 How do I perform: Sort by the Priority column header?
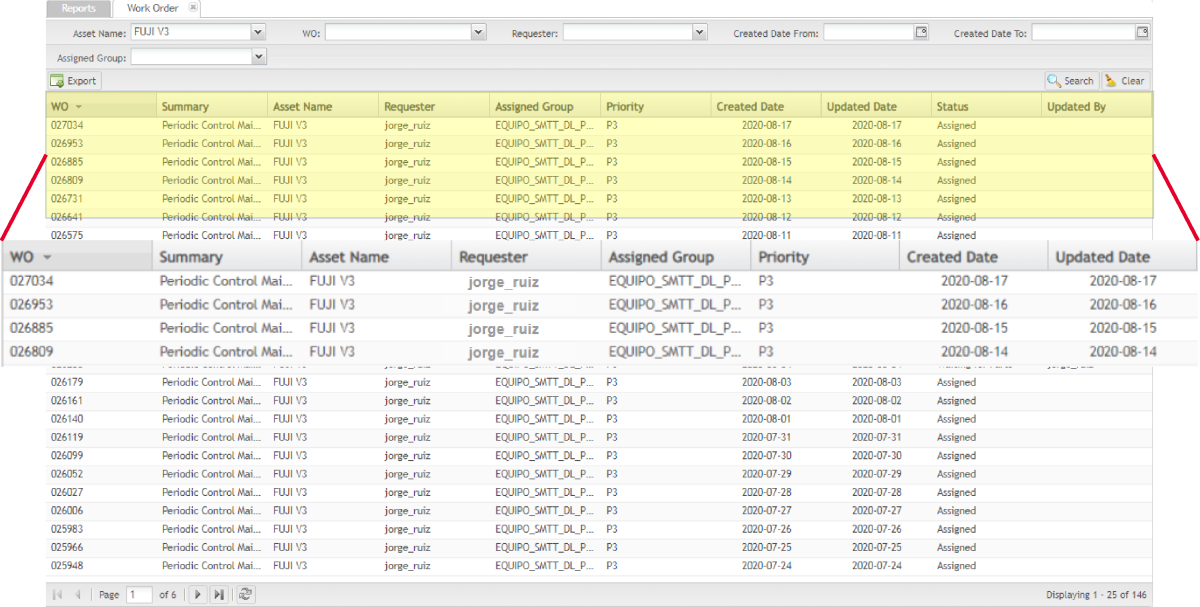[x=656, y=106]
